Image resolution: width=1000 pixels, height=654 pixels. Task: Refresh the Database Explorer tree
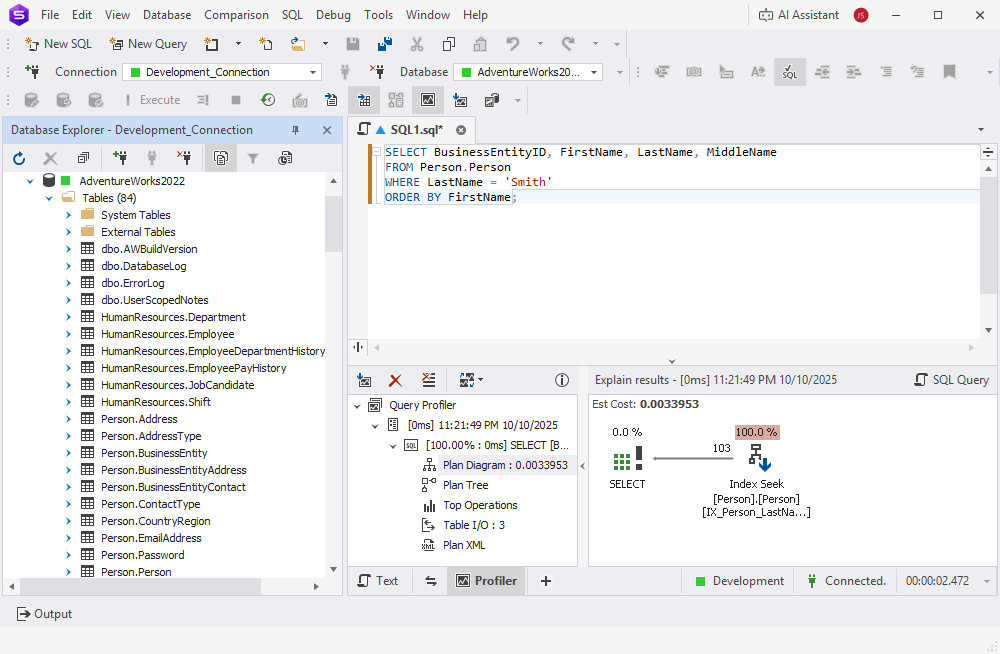pos(19,158)
